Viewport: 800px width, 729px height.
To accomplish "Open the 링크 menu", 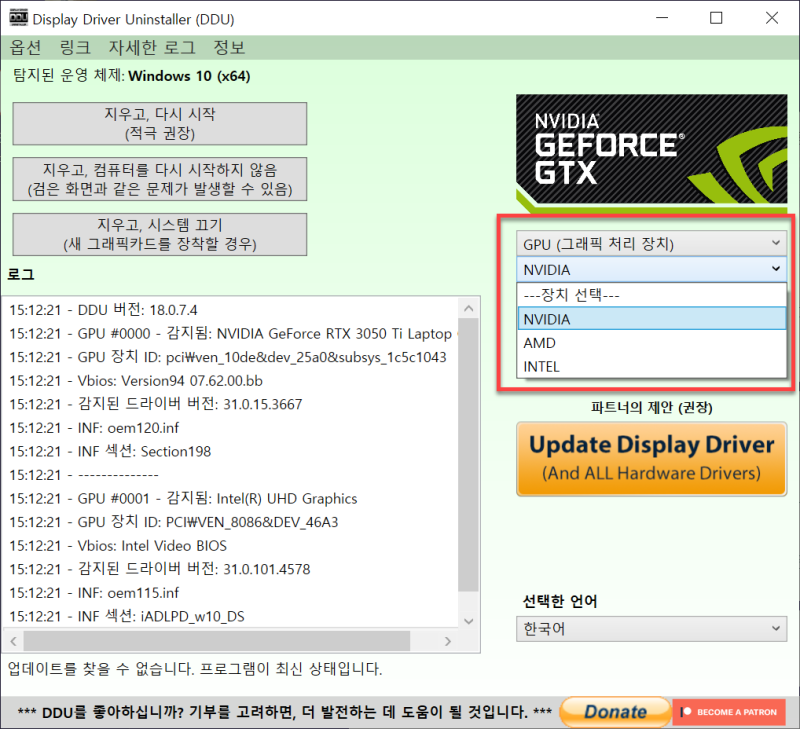I will coord(72,47).
